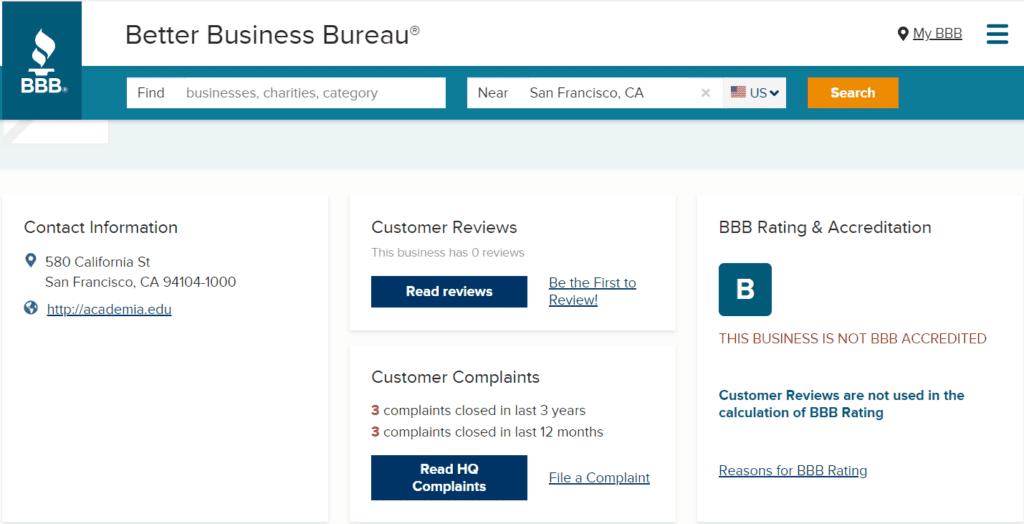1024x524 pixels.
Task: Click the orange Search button
Action: click(853, 93)
